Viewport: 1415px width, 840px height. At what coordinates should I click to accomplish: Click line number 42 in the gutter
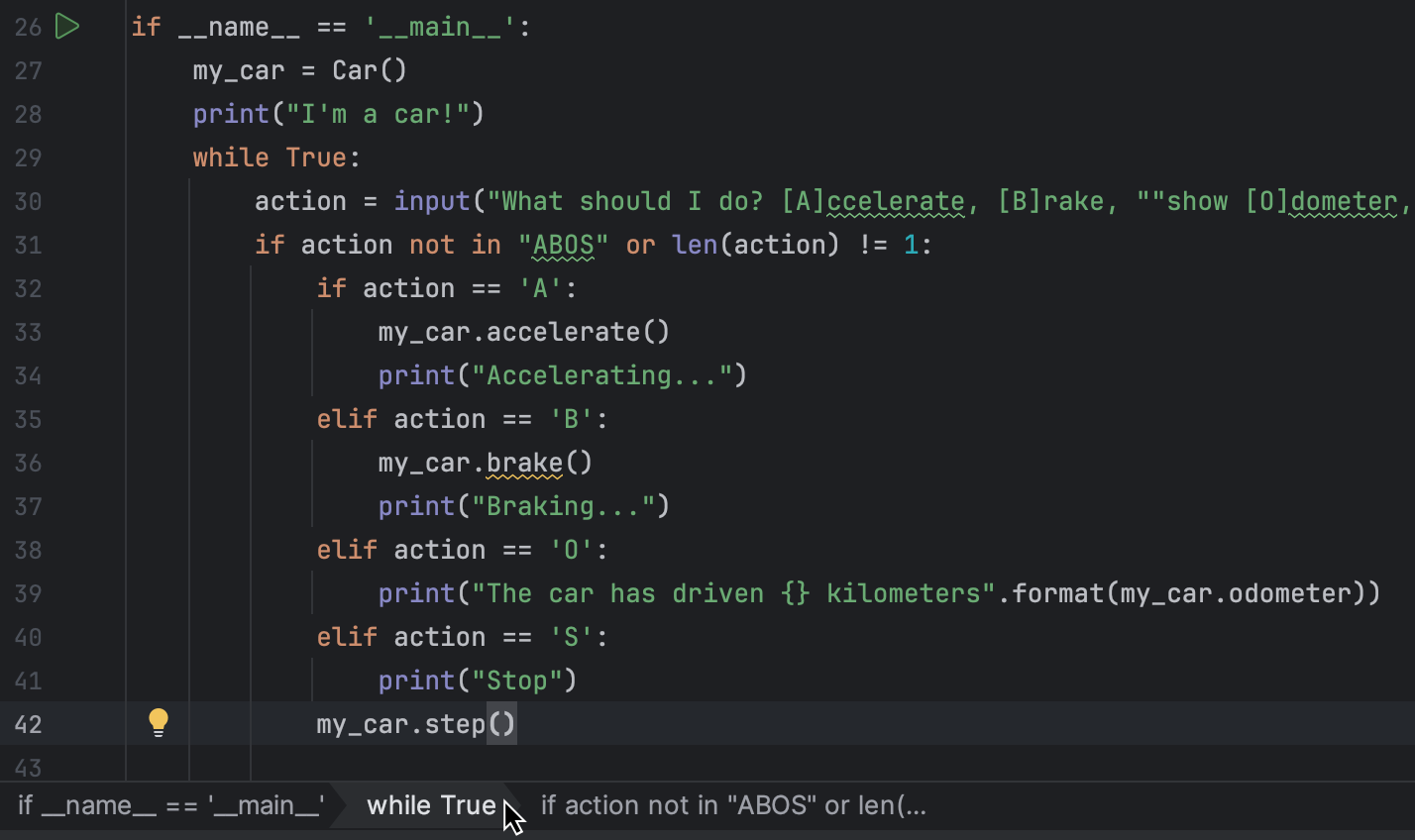click(28, 724)
